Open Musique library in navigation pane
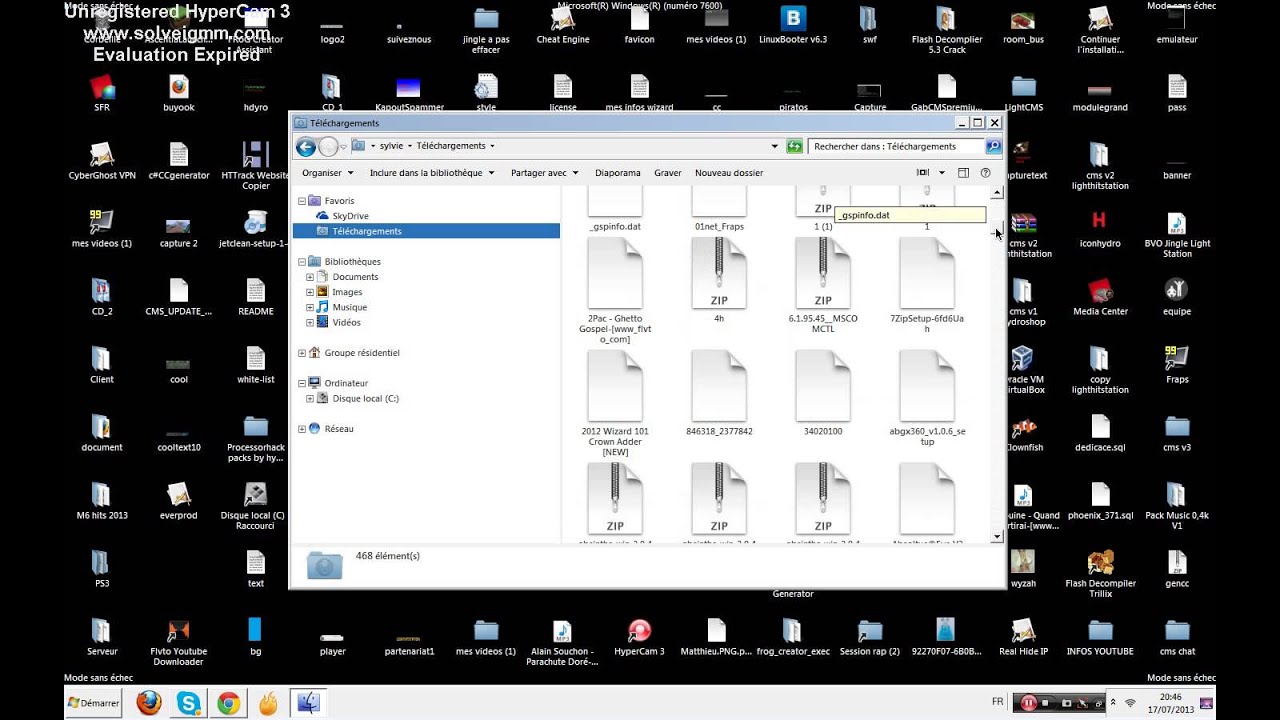 pyautogui.click(x=349, y=307)
